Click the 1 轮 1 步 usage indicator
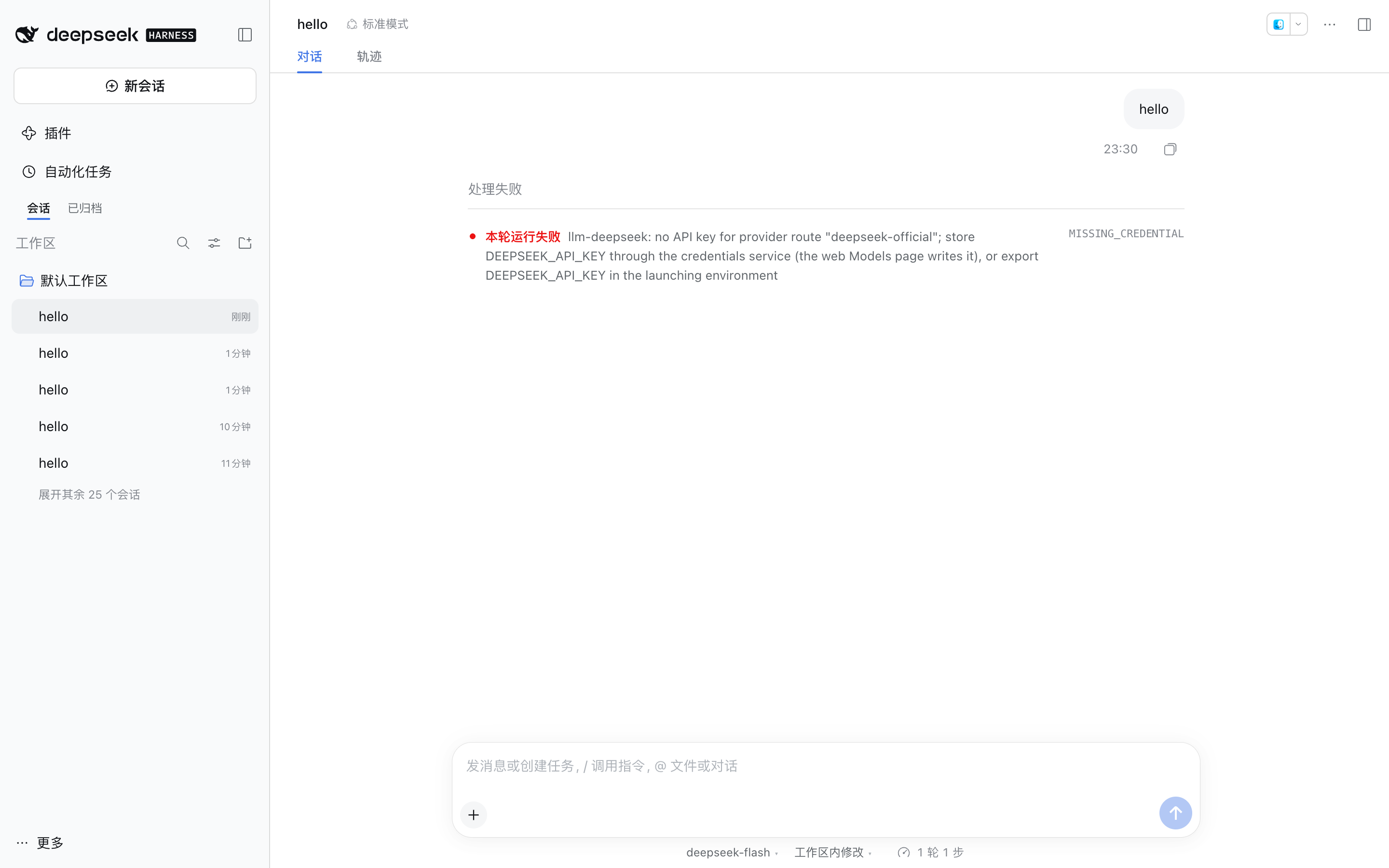The height and width of the screenshot is (868, 1389). tap(930, 853)
